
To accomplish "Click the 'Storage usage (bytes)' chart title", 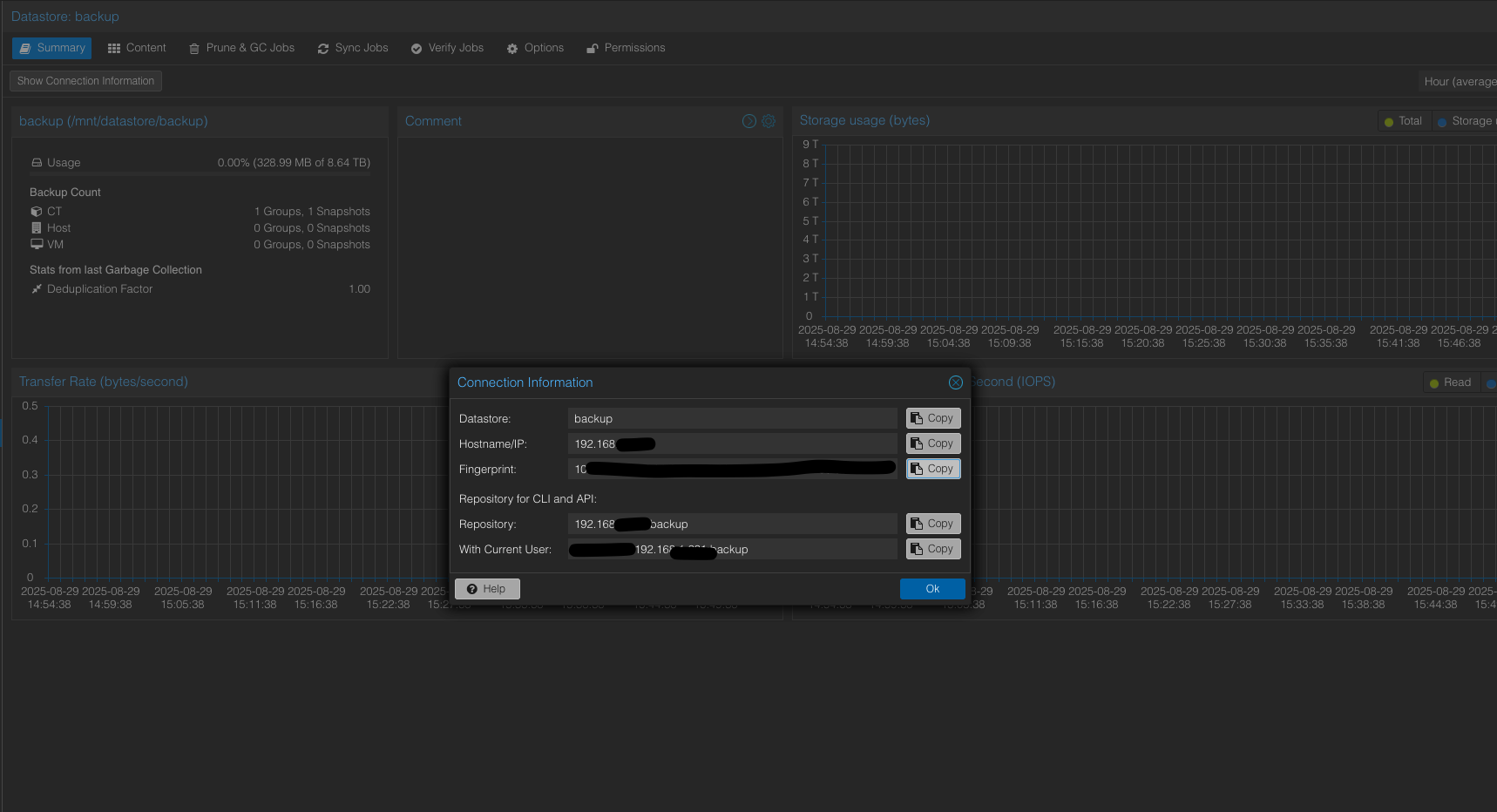I will [x=864, y=120].
